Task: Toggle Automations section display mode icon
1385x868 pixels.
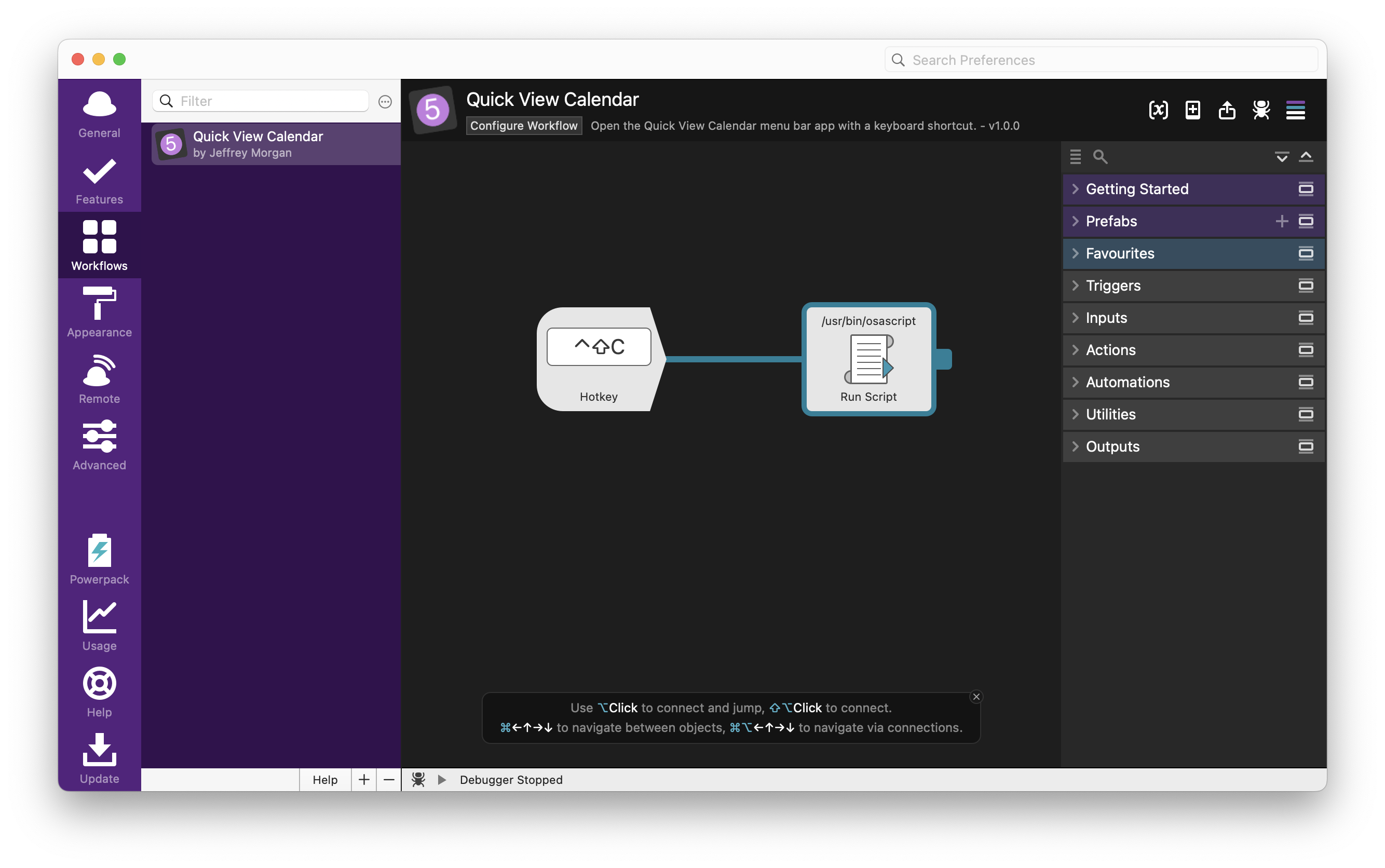Action: pyautogui.click(x=1306, y=382)
